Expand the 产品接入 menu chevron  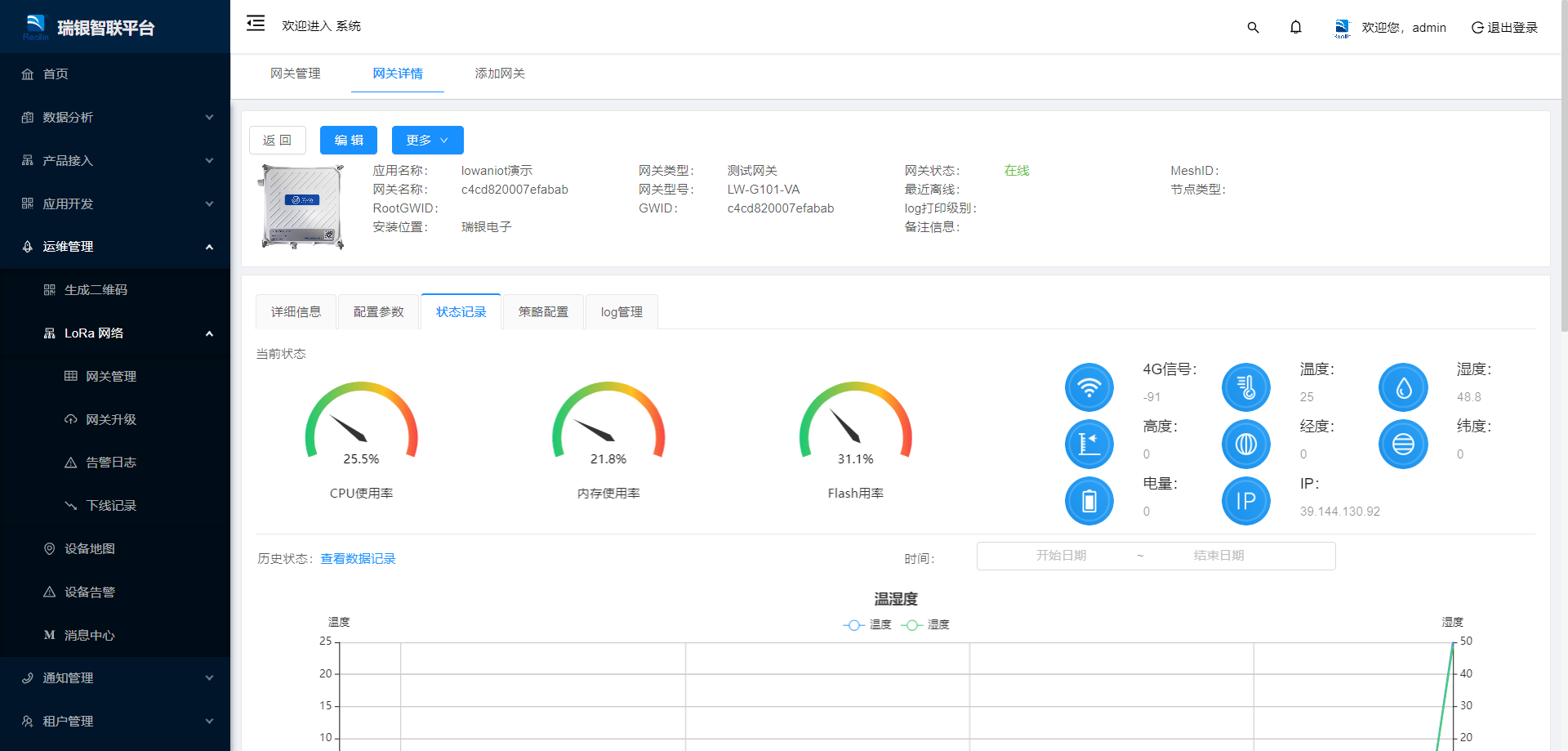coord(209,161)
